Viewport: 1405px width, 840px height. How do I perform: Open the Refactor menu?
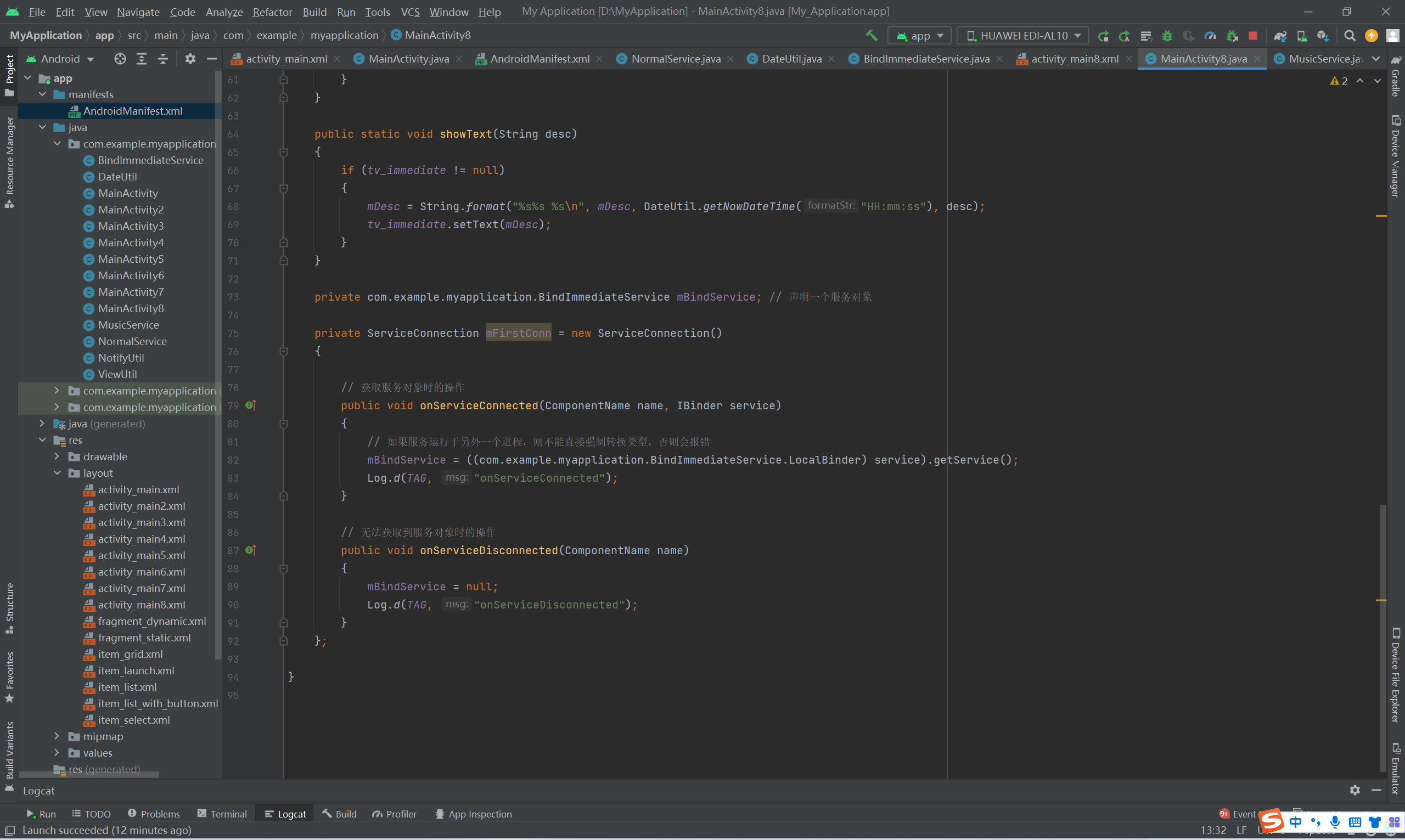(272, 12)
